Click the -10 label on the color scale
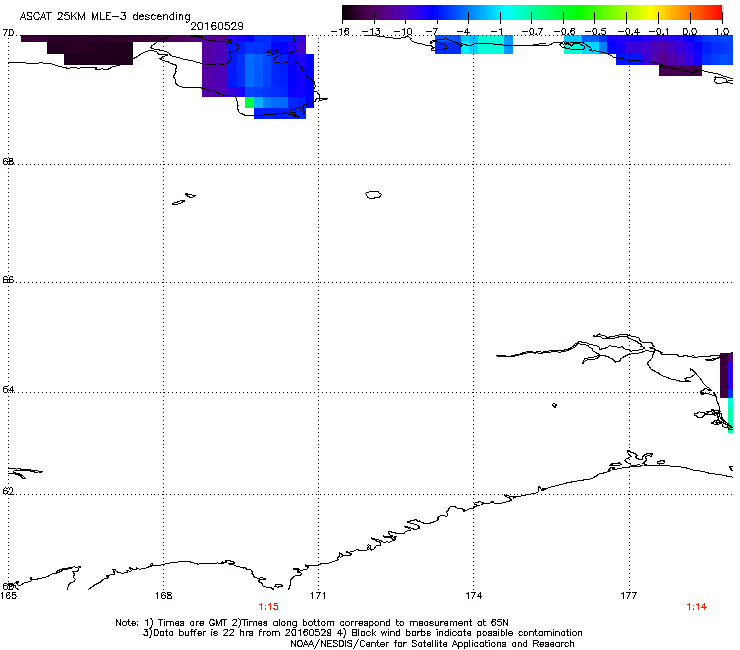Screen dimensions: 740x650 point(403,32)
